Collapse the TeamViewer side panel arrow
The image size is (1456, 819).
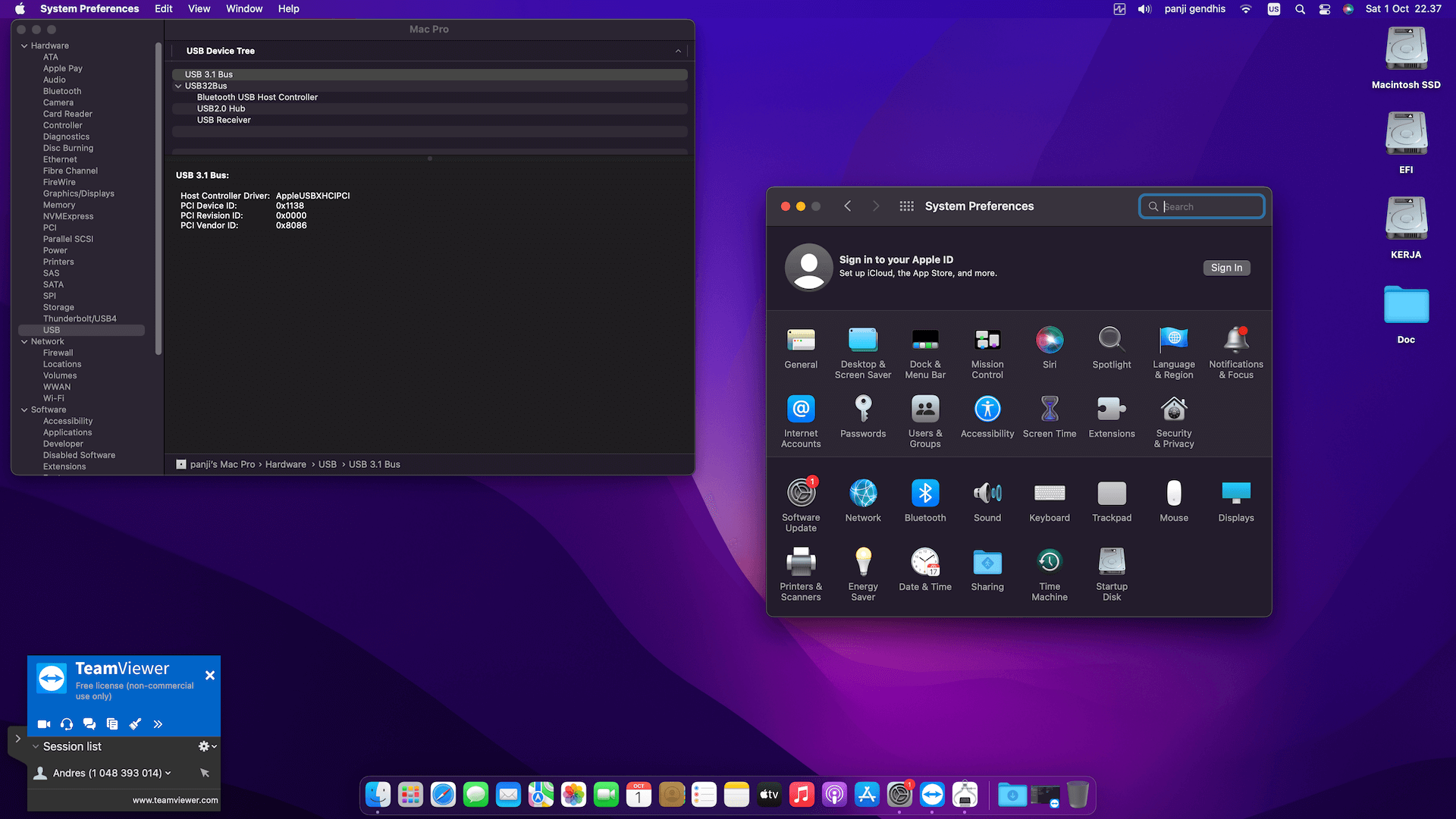pyautogui.click(x=17, y=738)
